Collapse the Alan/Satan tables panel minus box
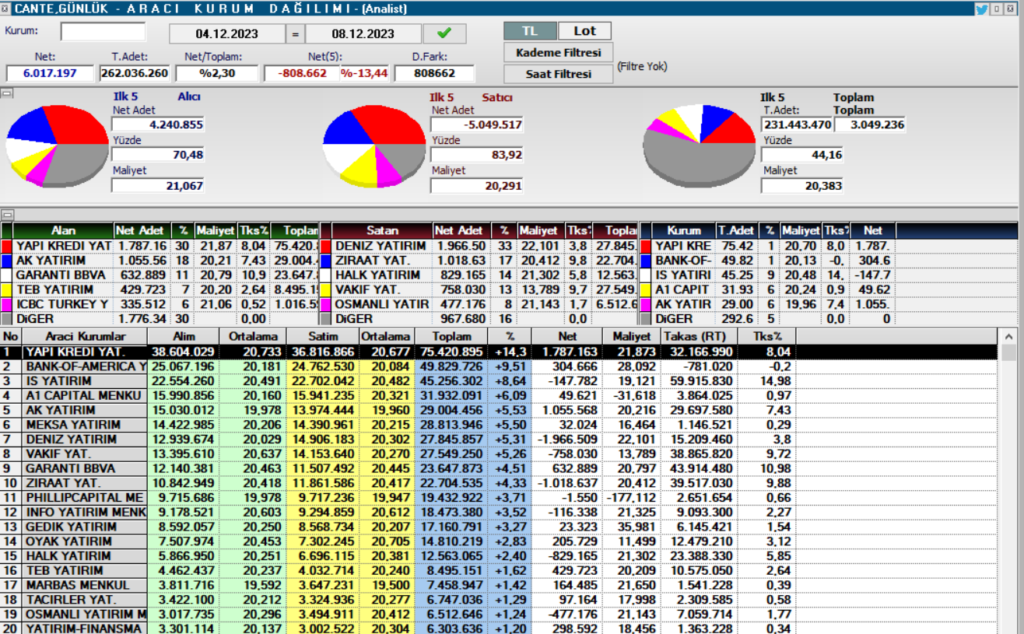This screenshot has width=1024, height=634. click(8, 213)
